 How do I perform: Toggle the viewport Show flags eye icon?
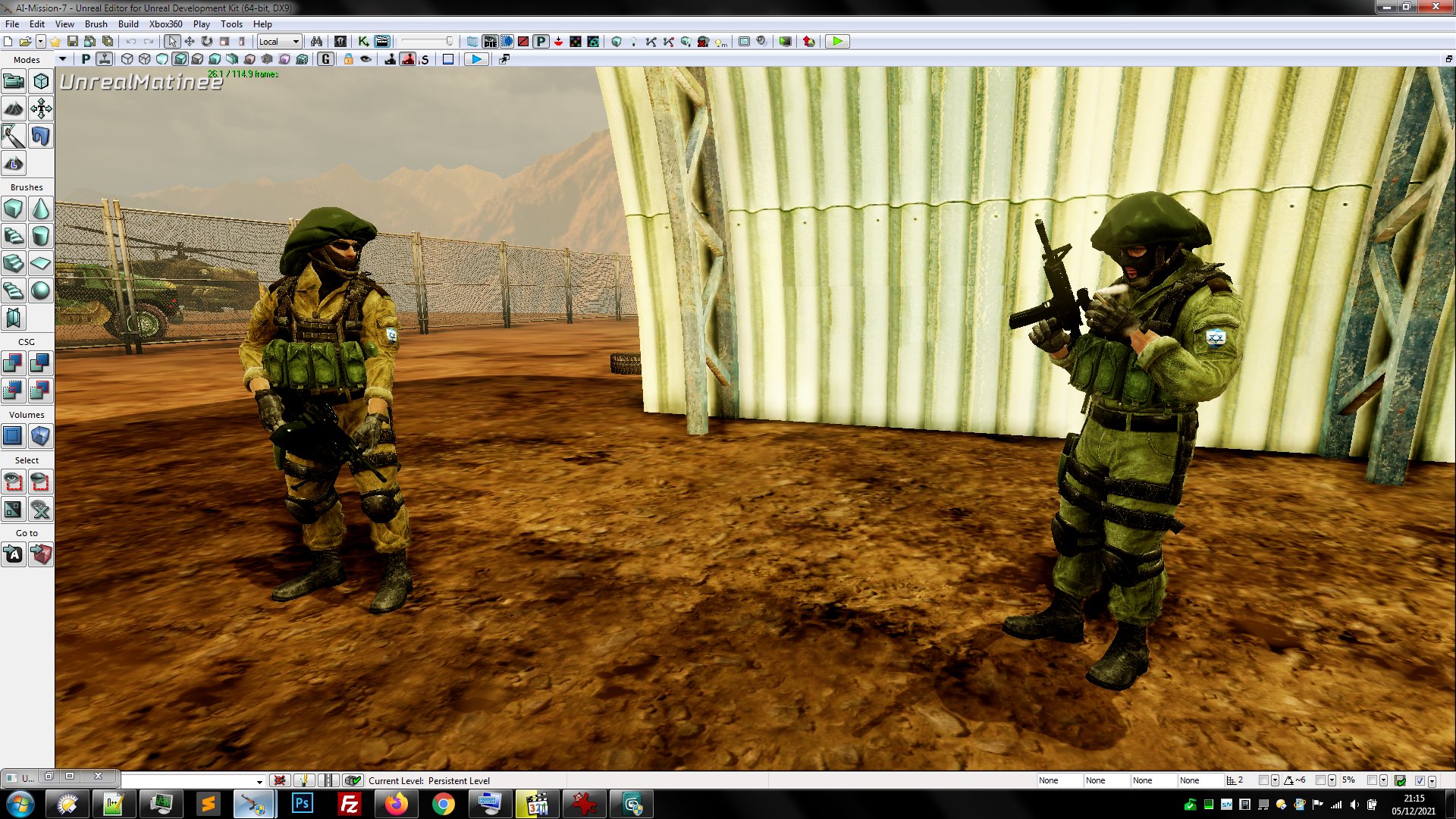(366, 59)
